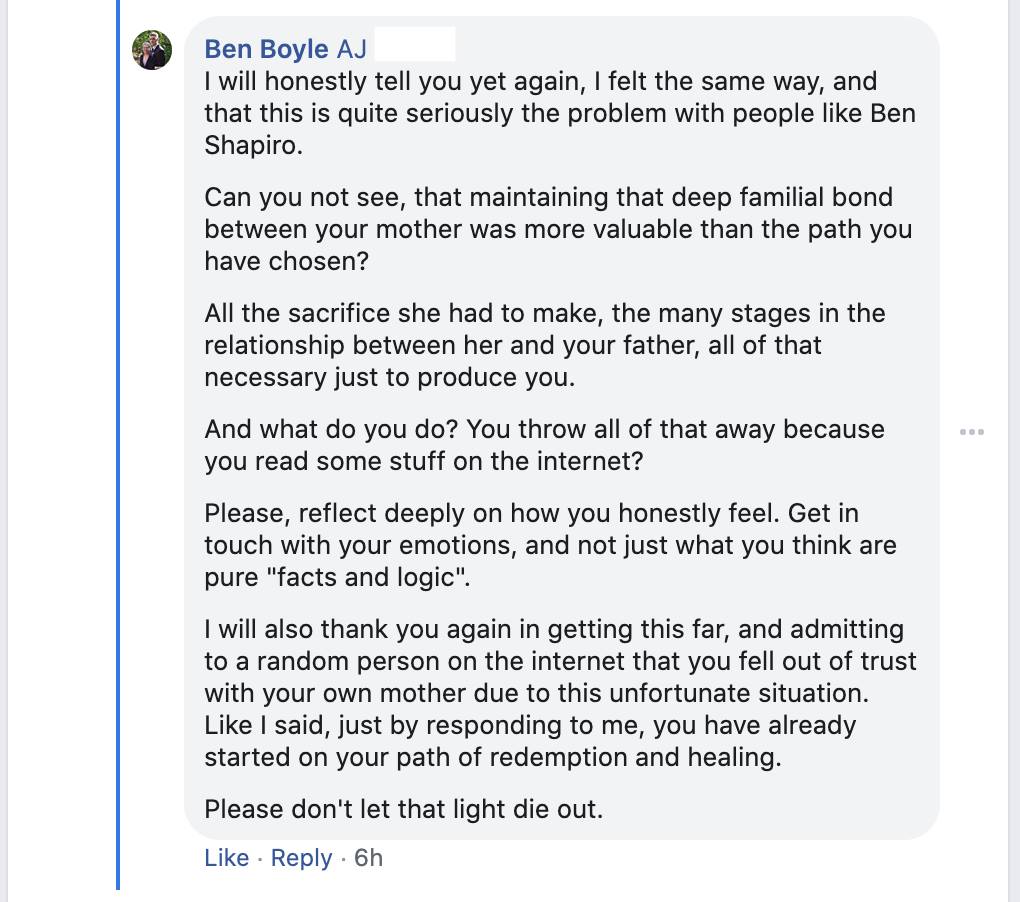1020x902 pixels.
Task: Click the paragraph starting "I will honestly tell"
Action: tap(540, 113)
